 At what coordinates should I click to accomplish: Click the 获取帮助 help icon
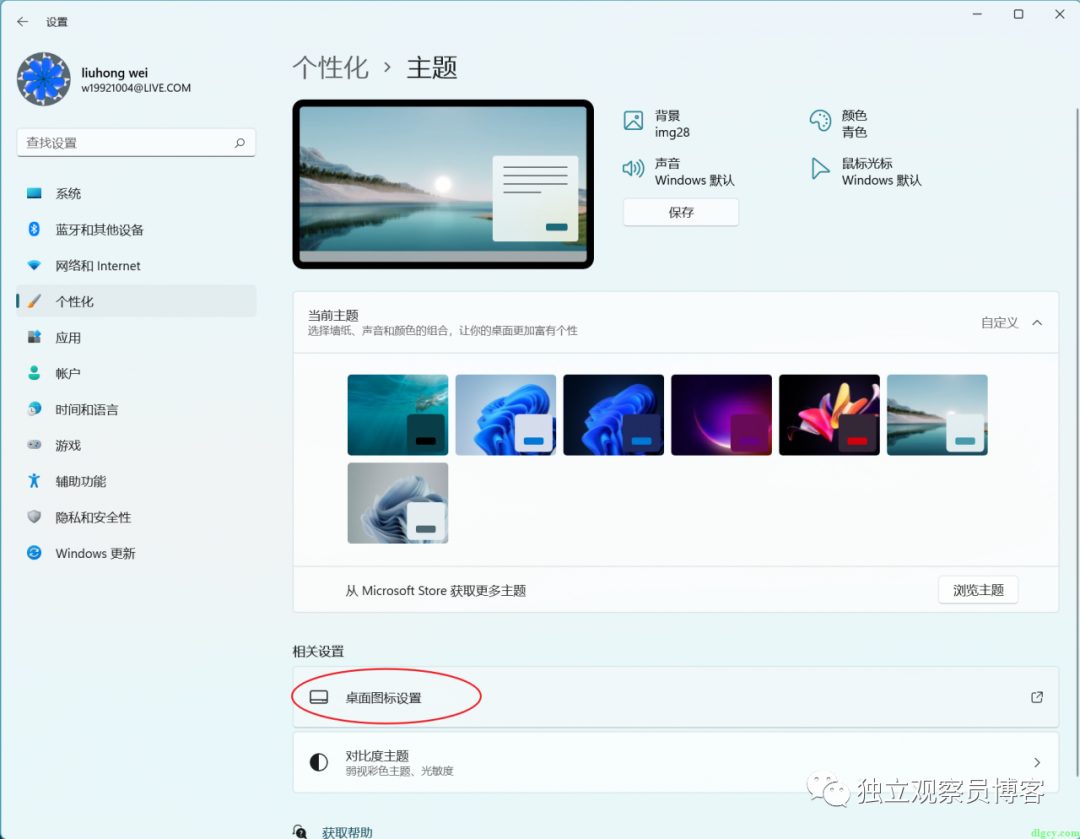coord(300,831)
